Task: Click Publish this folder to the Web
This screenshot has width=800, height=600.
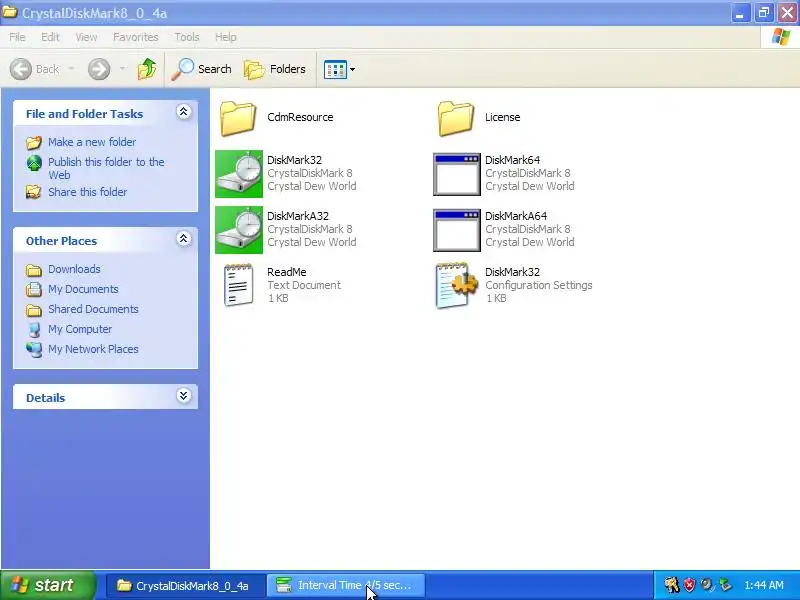Action: [x=106, y=168]
